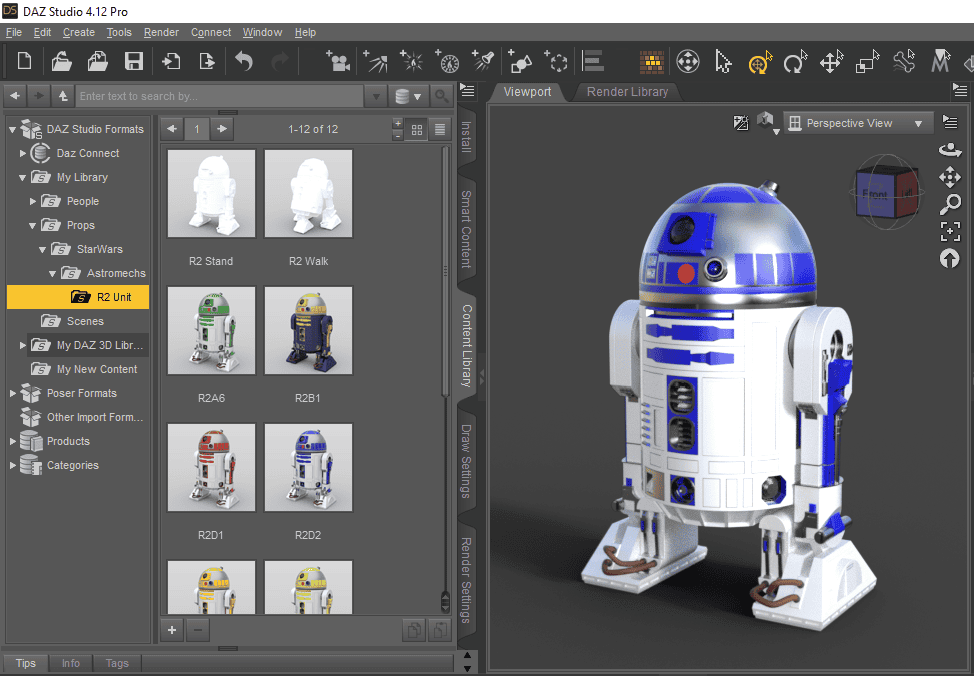
Task: Activate the Rotate tool in the toolbar
Action: pyautogui.click(x=795, y=62)
